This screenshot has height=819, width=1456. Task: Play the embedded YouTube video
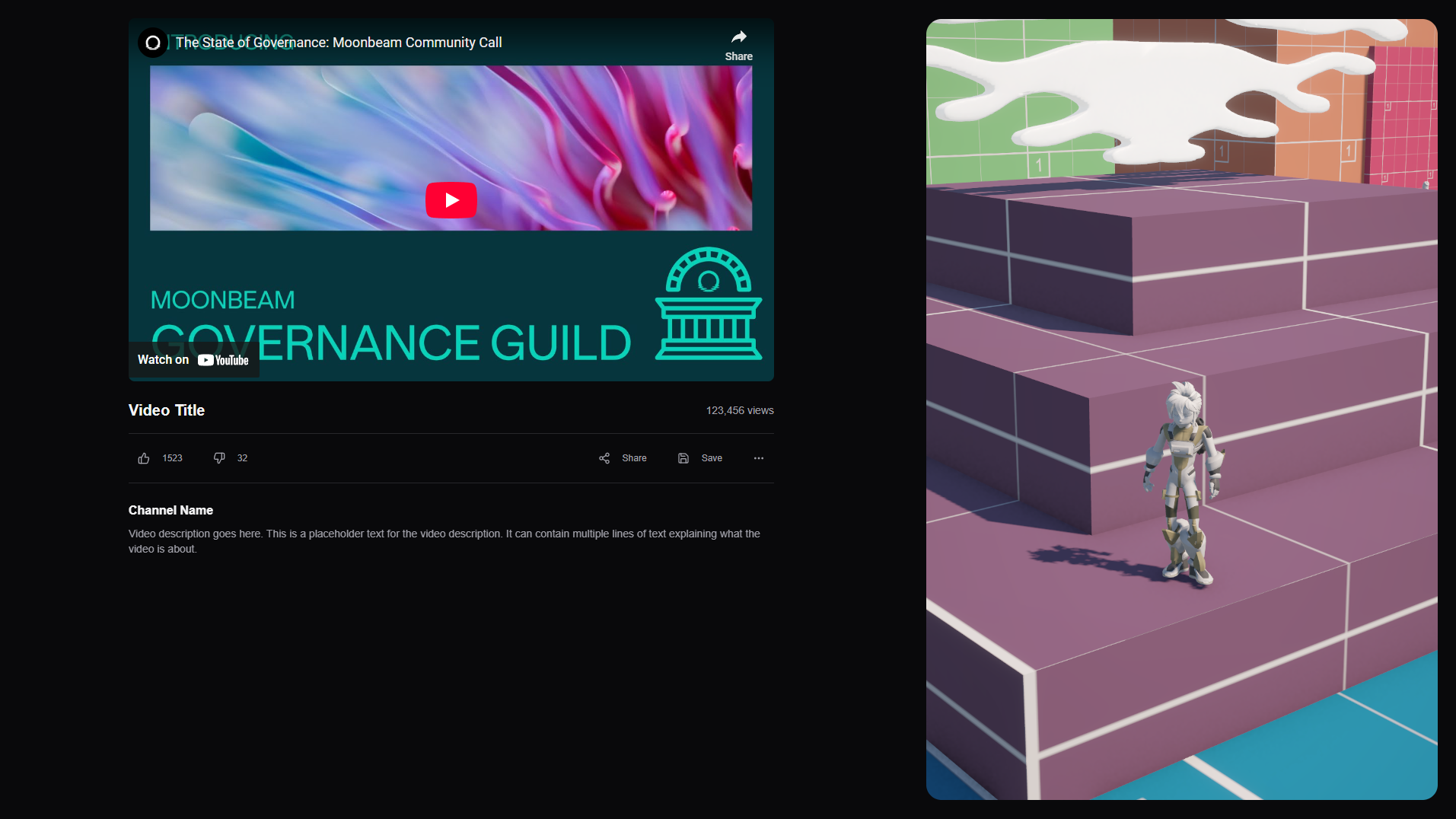451,199
